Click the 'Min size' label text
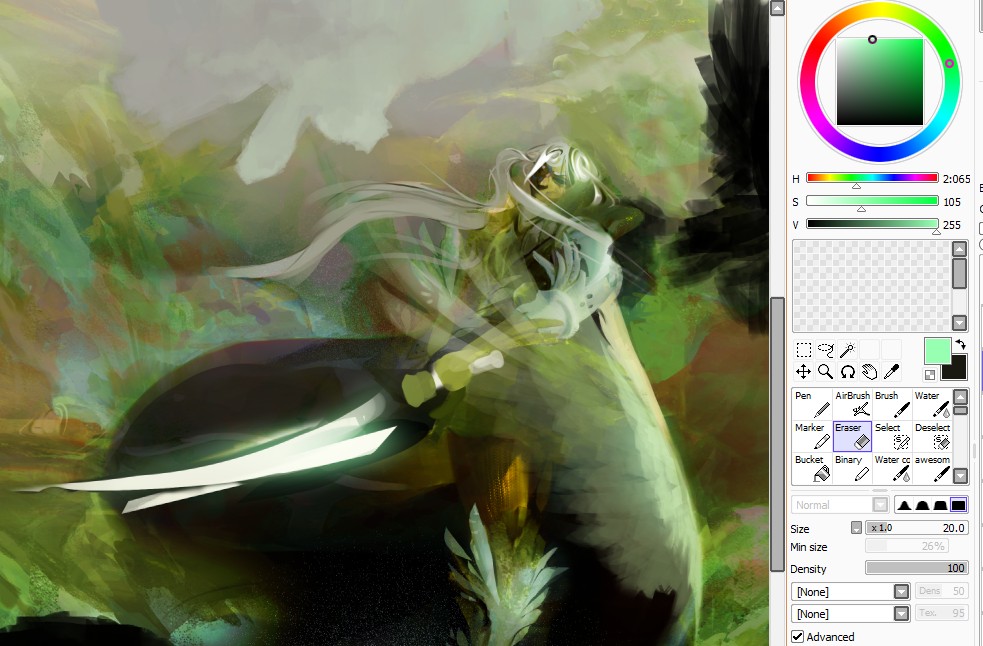Screen dimensions: 983x646 click(x=808, y=547)
